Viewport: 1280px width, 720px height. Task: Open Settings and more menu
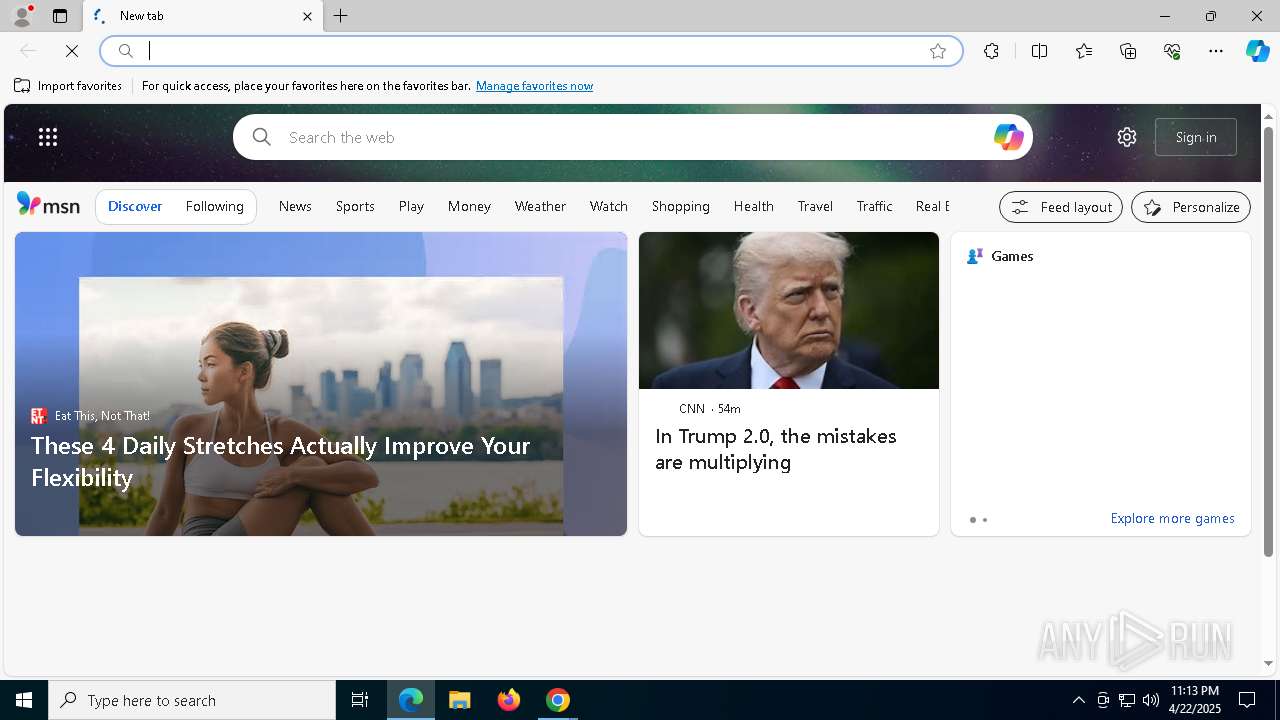click(1216, 51)
